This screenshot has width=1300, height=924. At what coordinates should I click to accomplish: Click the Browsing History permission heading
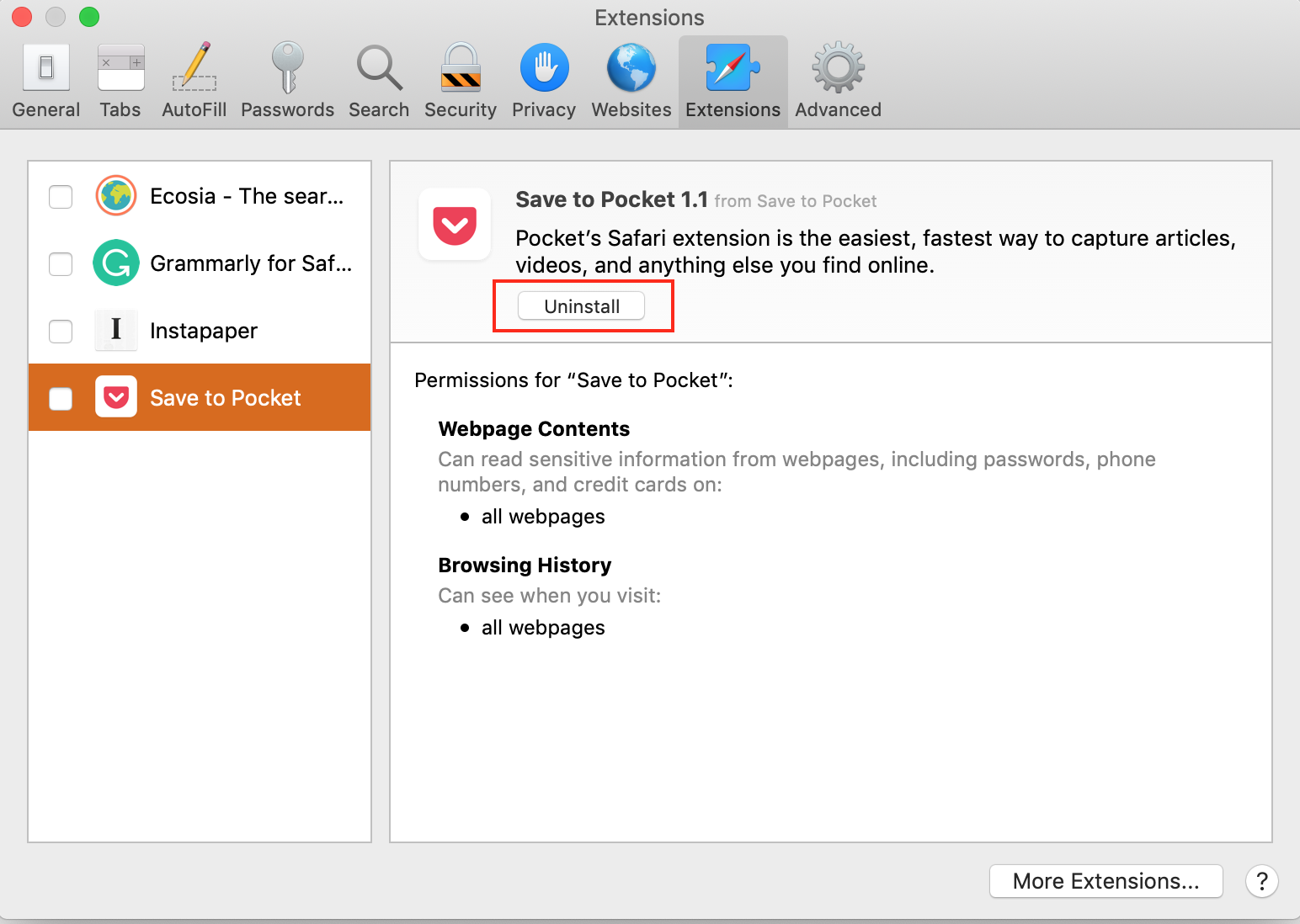pyautogui.click(x=525, y=566)
